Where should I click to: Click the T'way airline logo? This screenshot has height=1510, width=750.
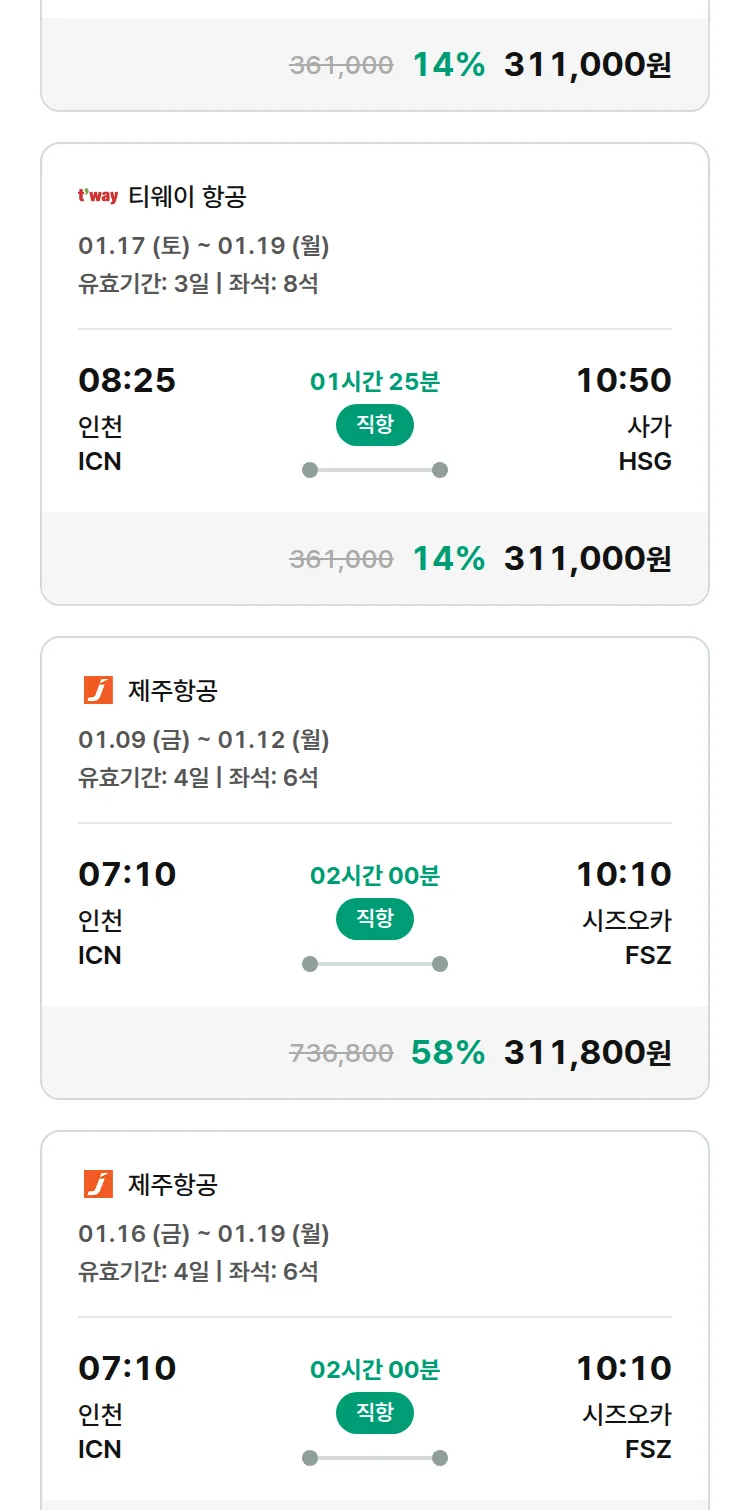(98, 196)
